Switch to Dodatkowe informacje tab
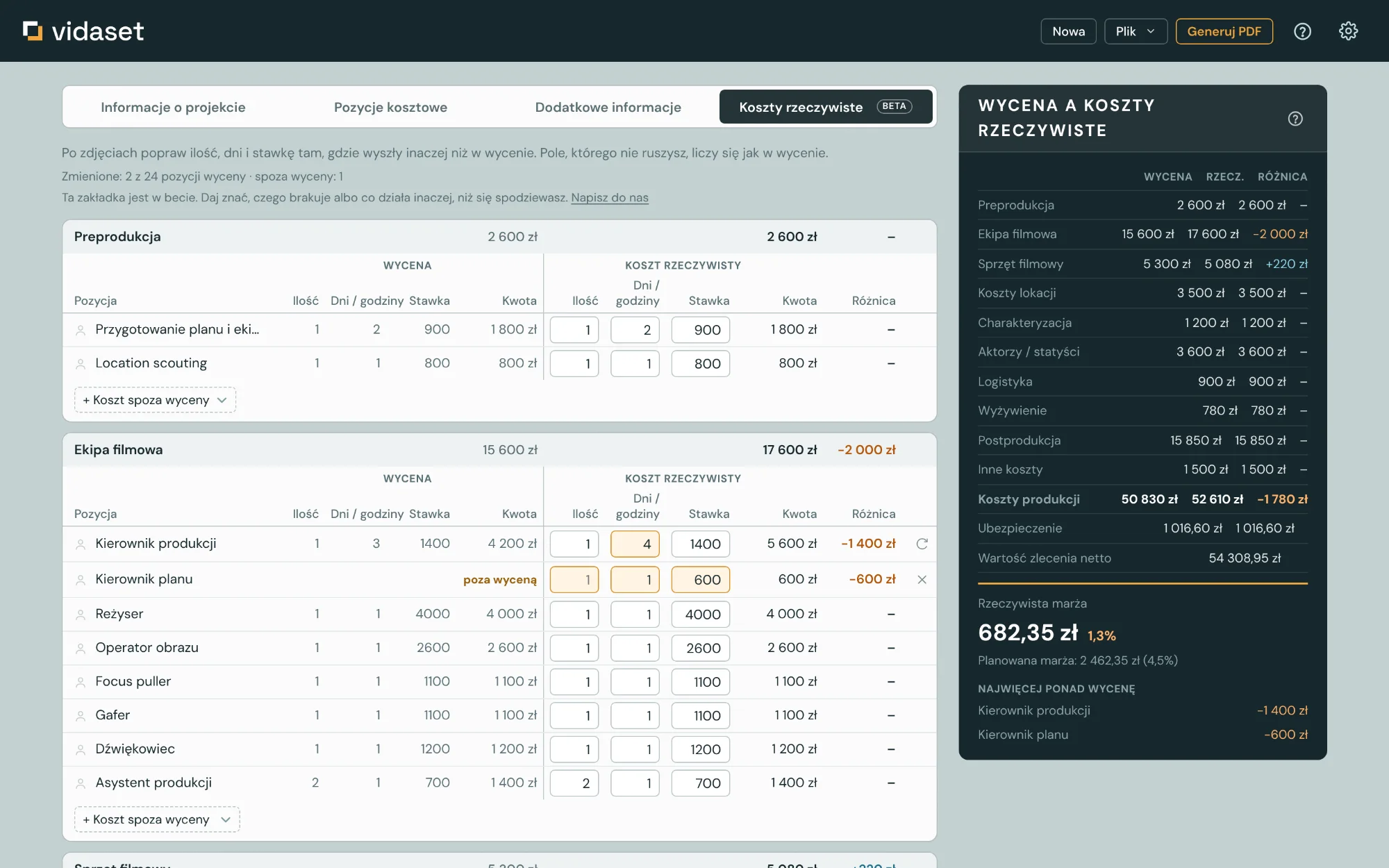The image size is (1389, 868). (x=608, y=107)
